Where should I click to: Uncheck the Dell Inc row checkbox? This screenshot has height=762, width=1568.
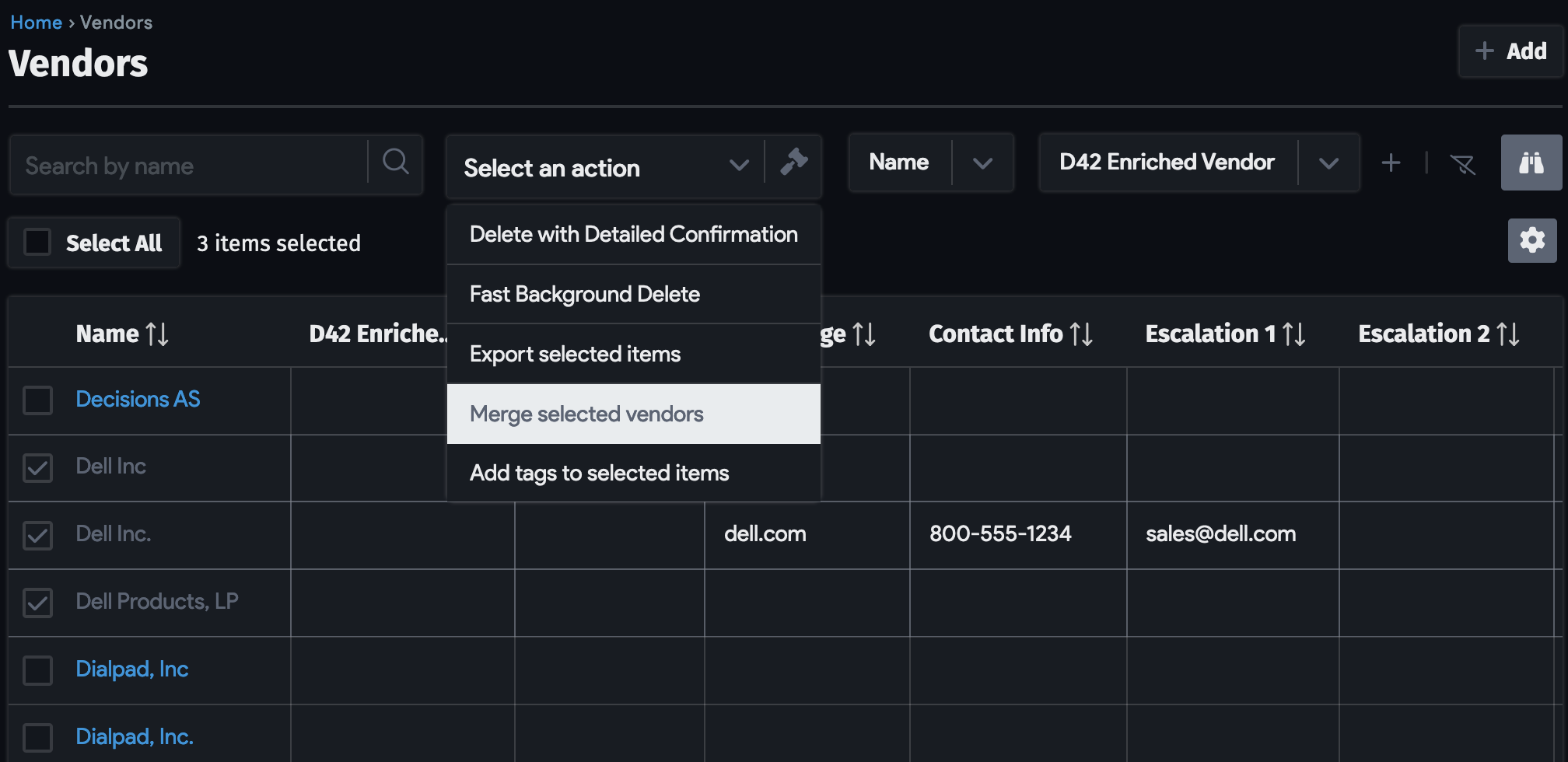pyautogui.click(x=37, y=468)
